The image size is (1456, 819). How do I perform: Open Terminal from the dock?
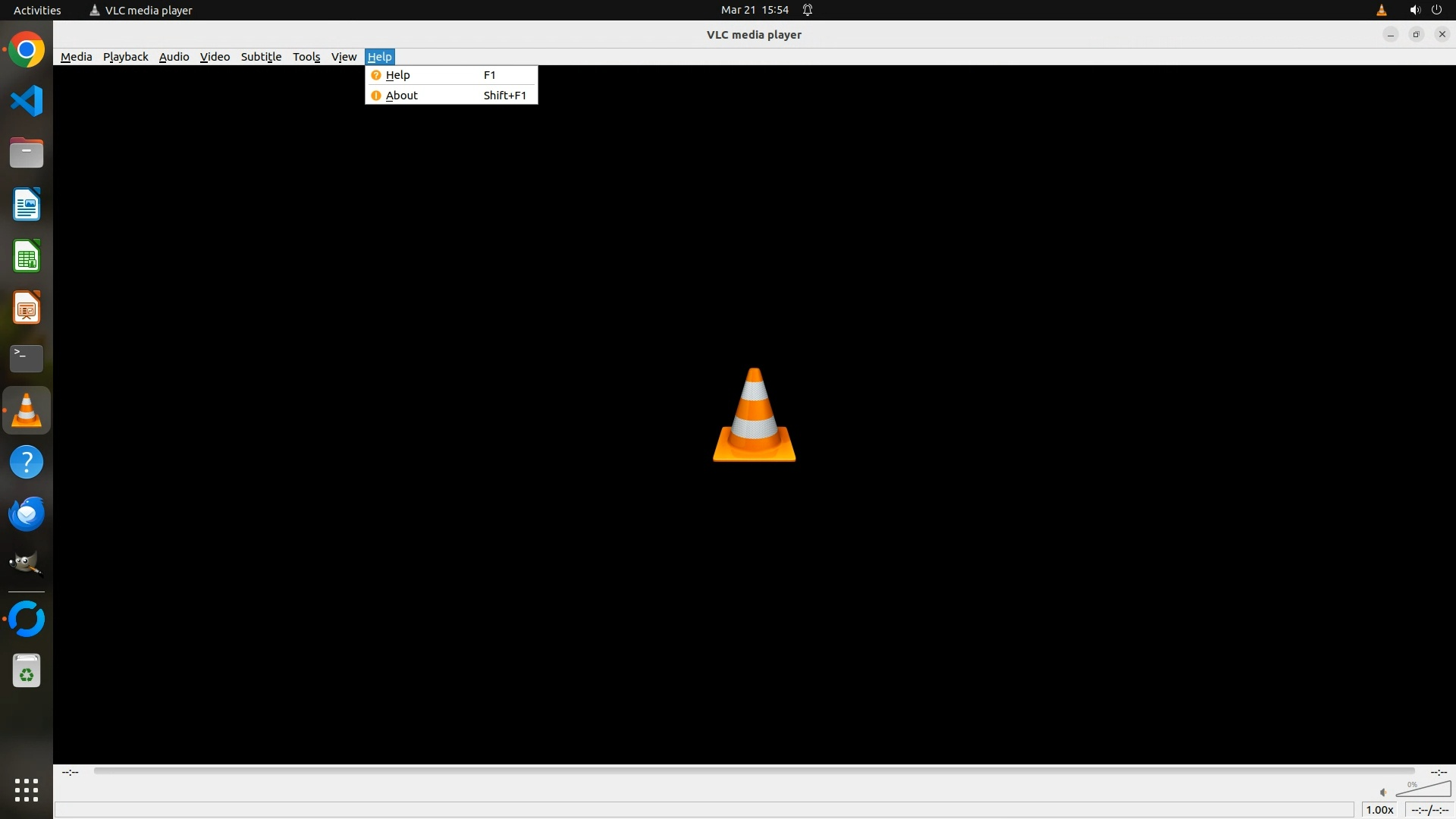point(27,358)
